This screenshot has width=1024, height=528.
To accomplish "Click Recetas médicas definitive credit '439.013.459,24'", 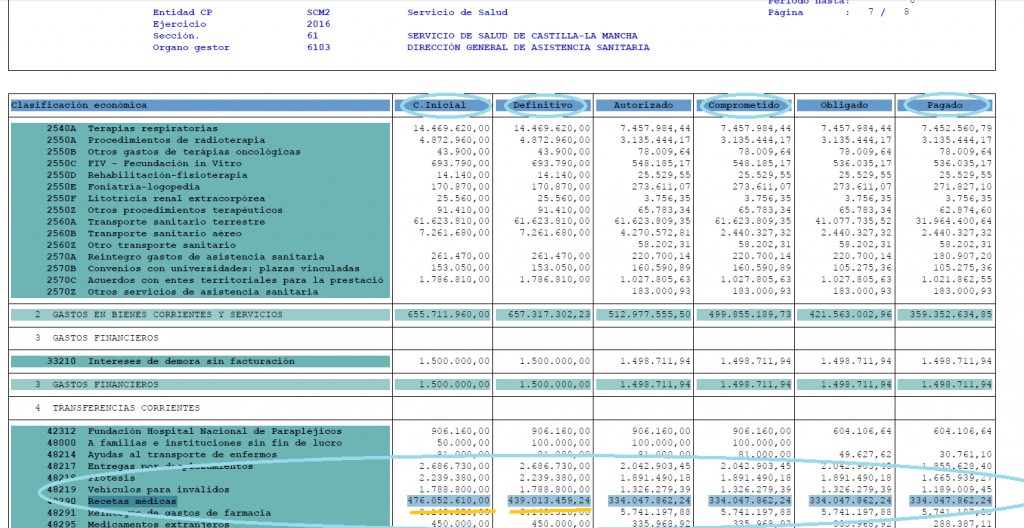I will (x=549, y=501).
